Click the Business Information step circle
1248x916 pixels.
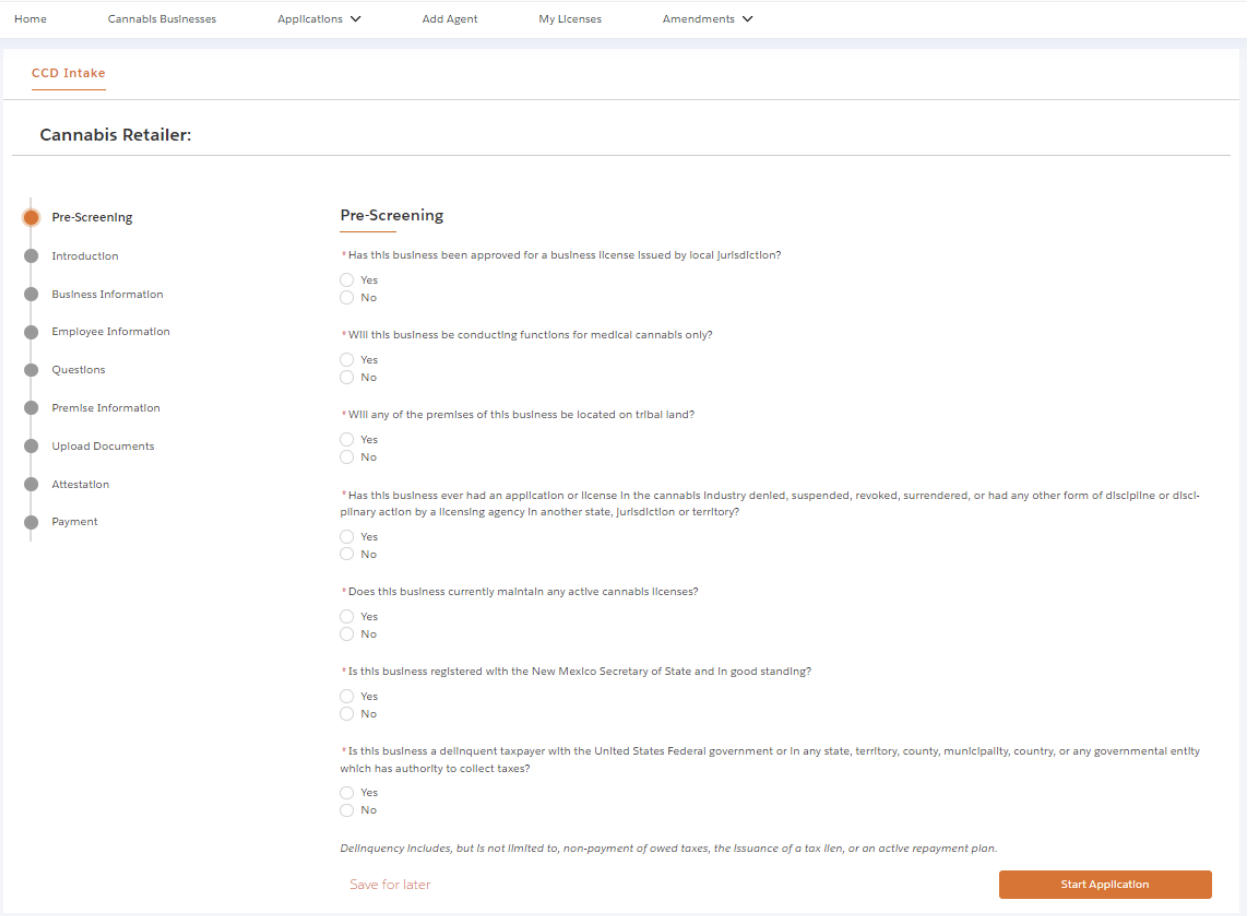(x=31, y=294)
